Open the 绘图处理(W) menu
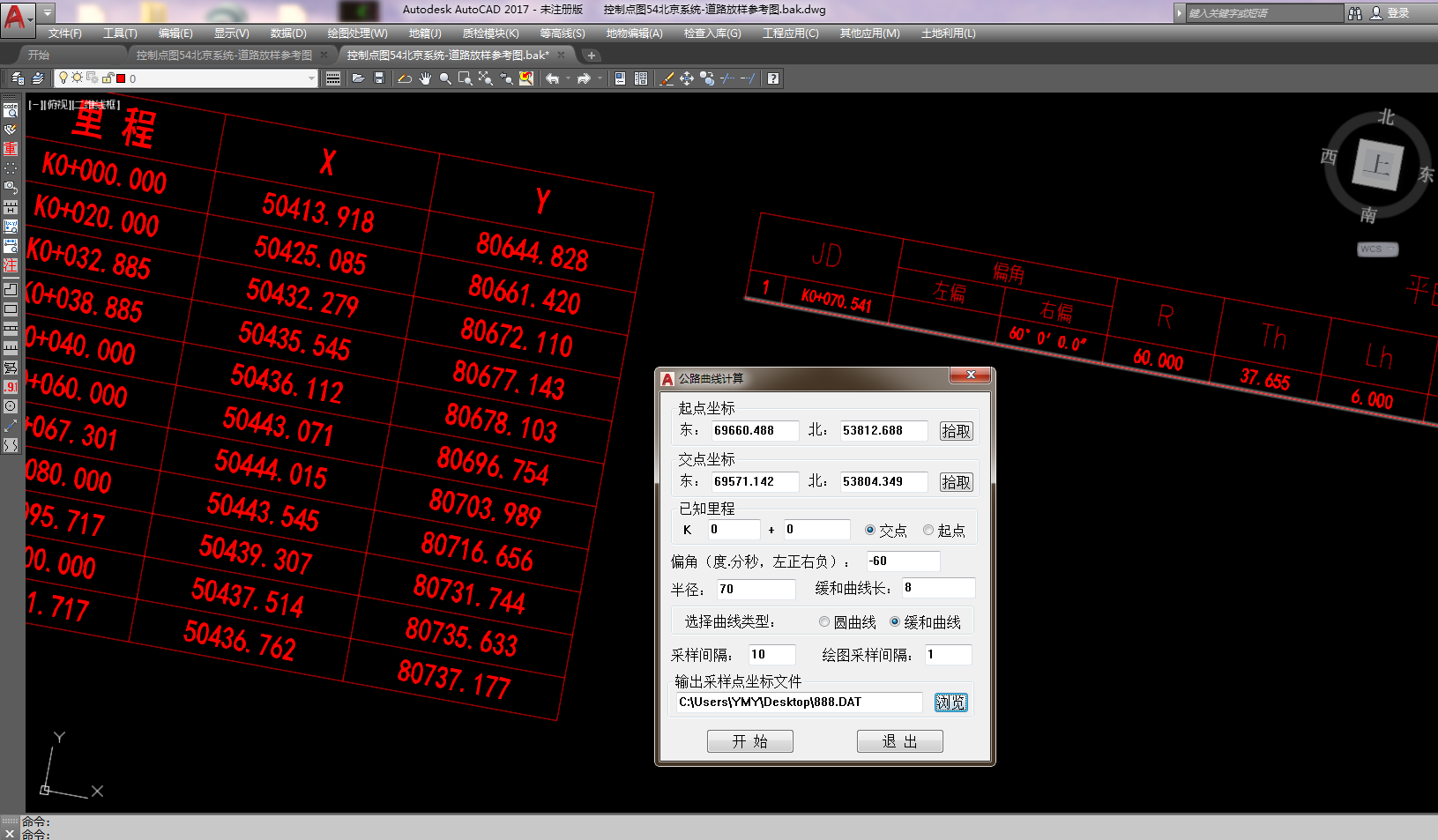 [357, 33]
